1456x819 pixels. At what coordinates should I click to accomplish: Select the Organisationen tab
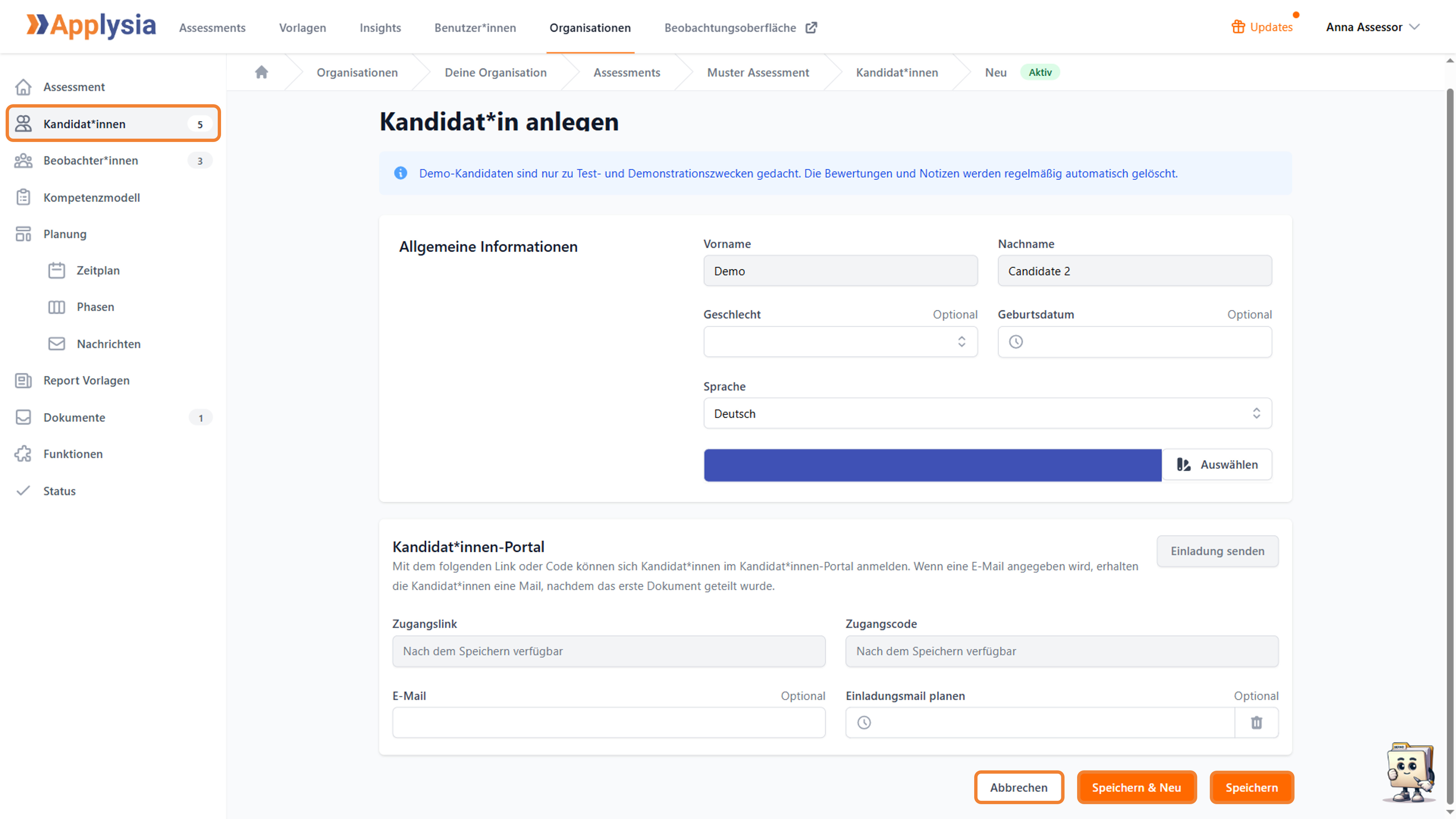click(590, 28)
